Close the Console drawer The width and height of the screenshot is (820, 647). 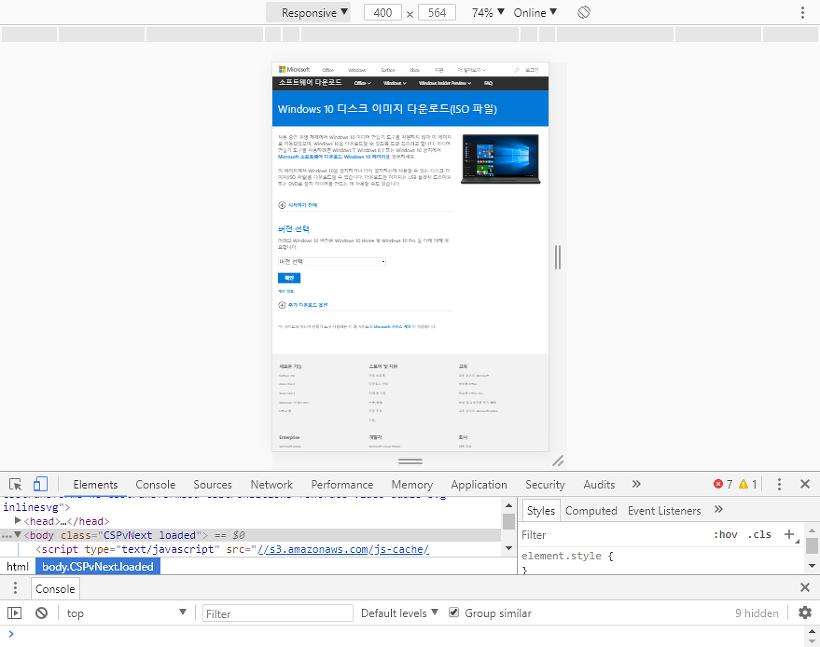(805, 587)
